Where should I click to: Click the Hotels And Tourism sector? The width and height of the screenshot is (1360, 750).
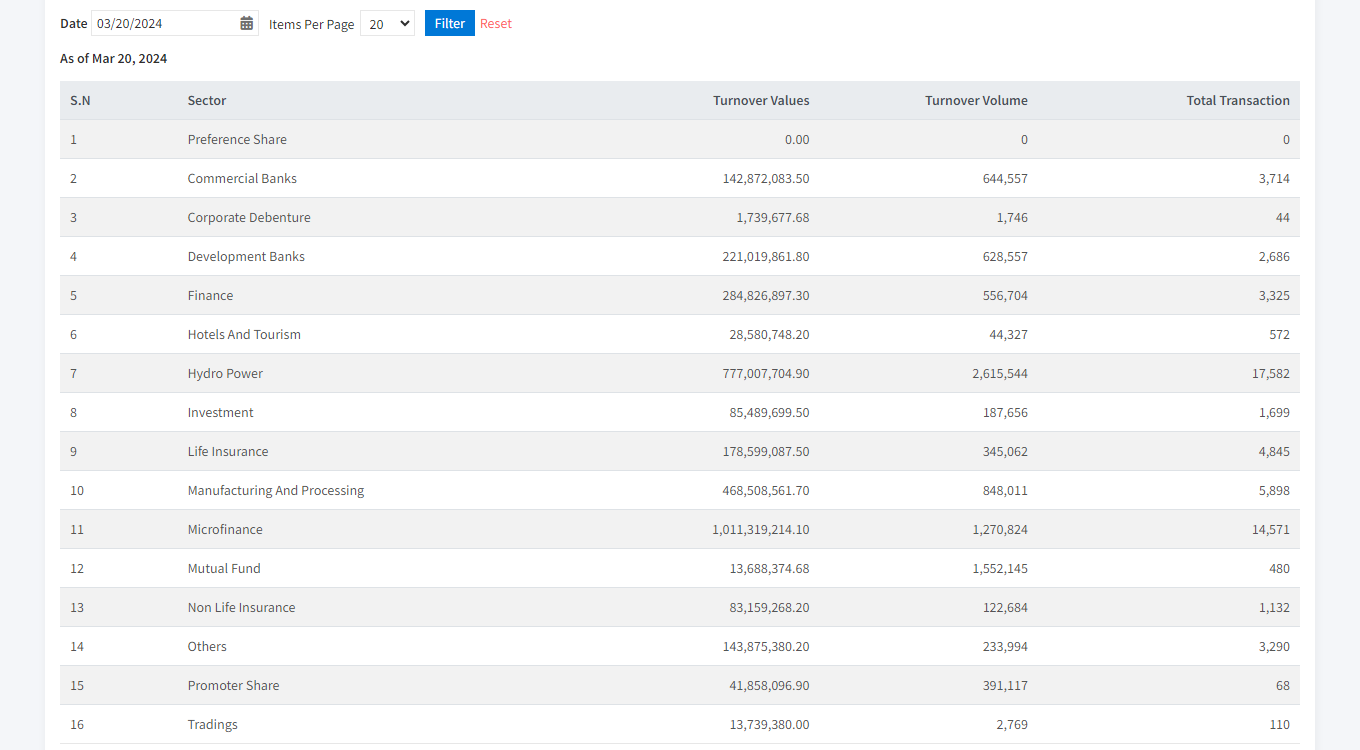(244, 335)
